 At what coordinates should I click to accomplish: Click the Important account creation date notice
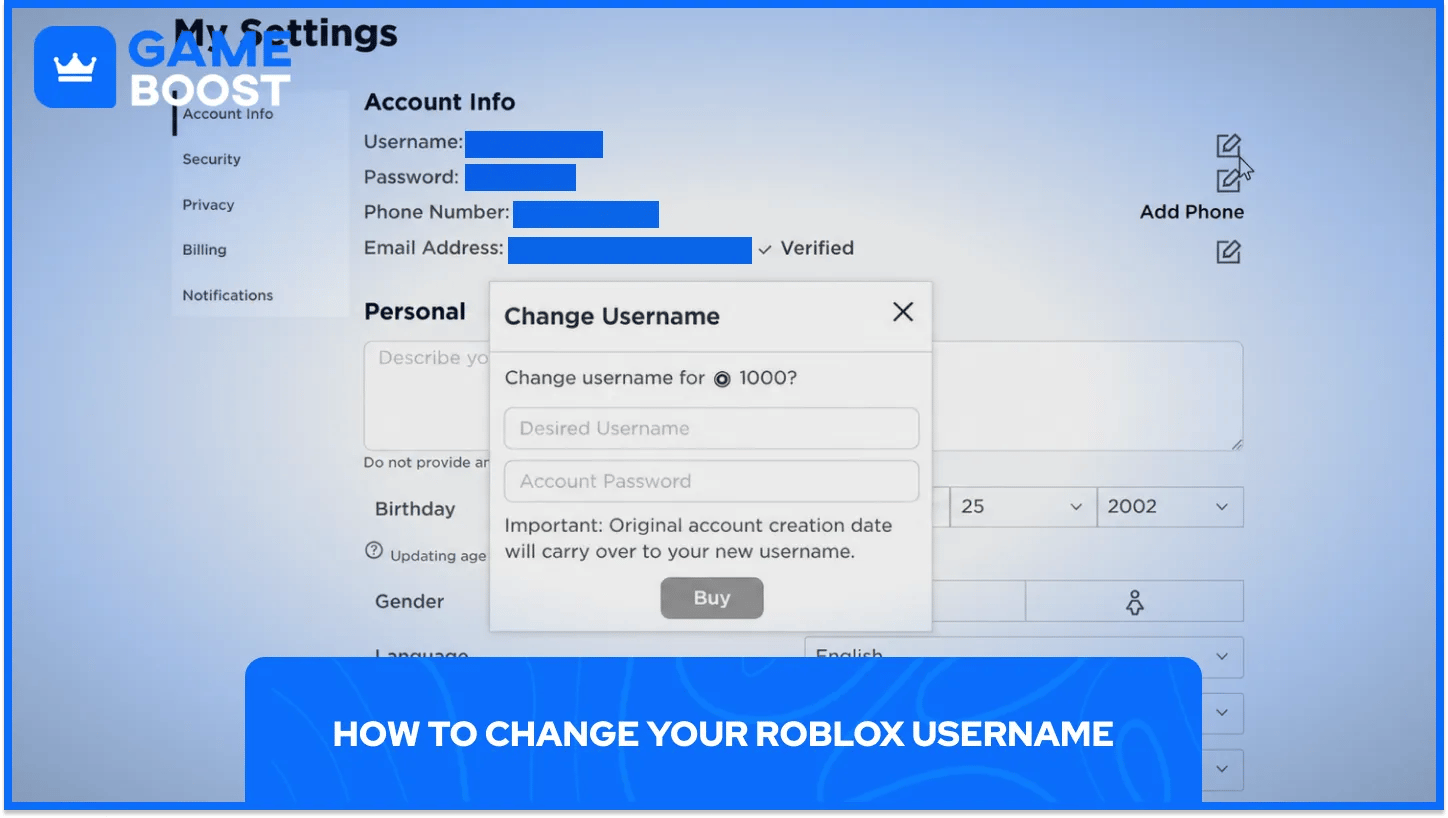(698, 538)
